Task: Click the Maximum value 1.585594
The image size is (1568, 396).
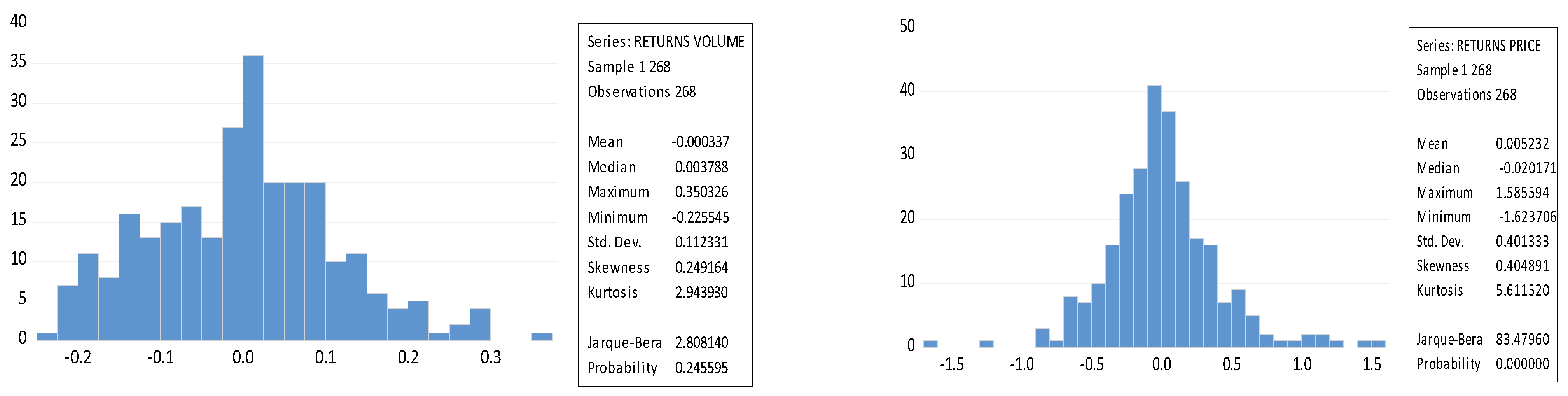Action: (x=1522, y=193)
